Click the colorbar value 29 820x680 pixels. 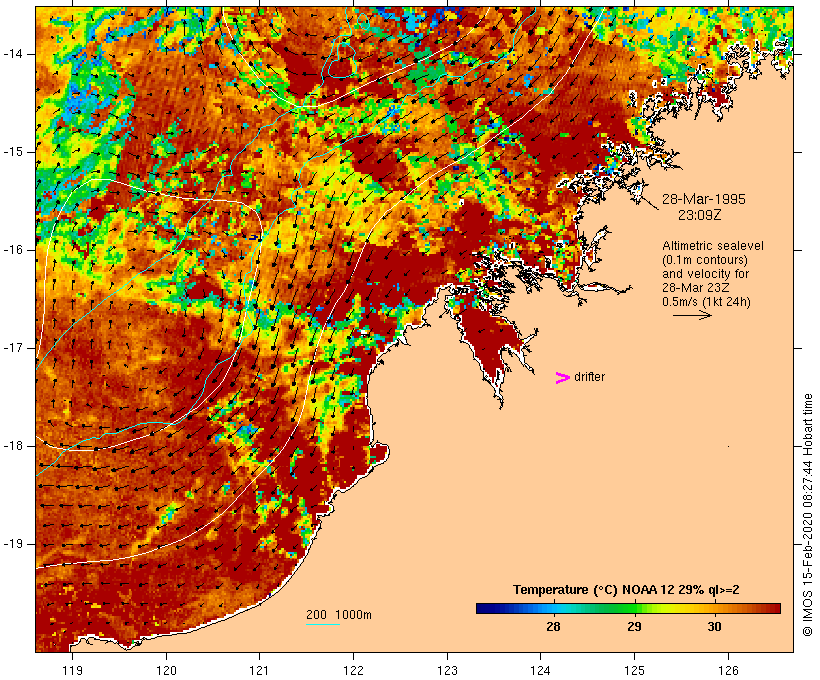coord(634,627)
